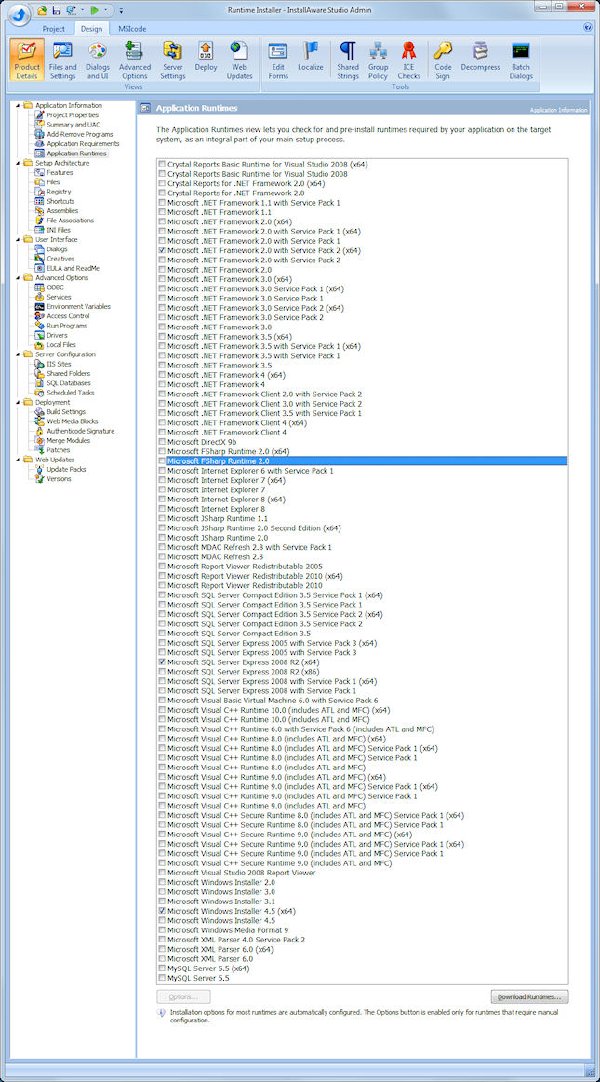
Task: Open the Web Updates view
Action: pos(239,60)
